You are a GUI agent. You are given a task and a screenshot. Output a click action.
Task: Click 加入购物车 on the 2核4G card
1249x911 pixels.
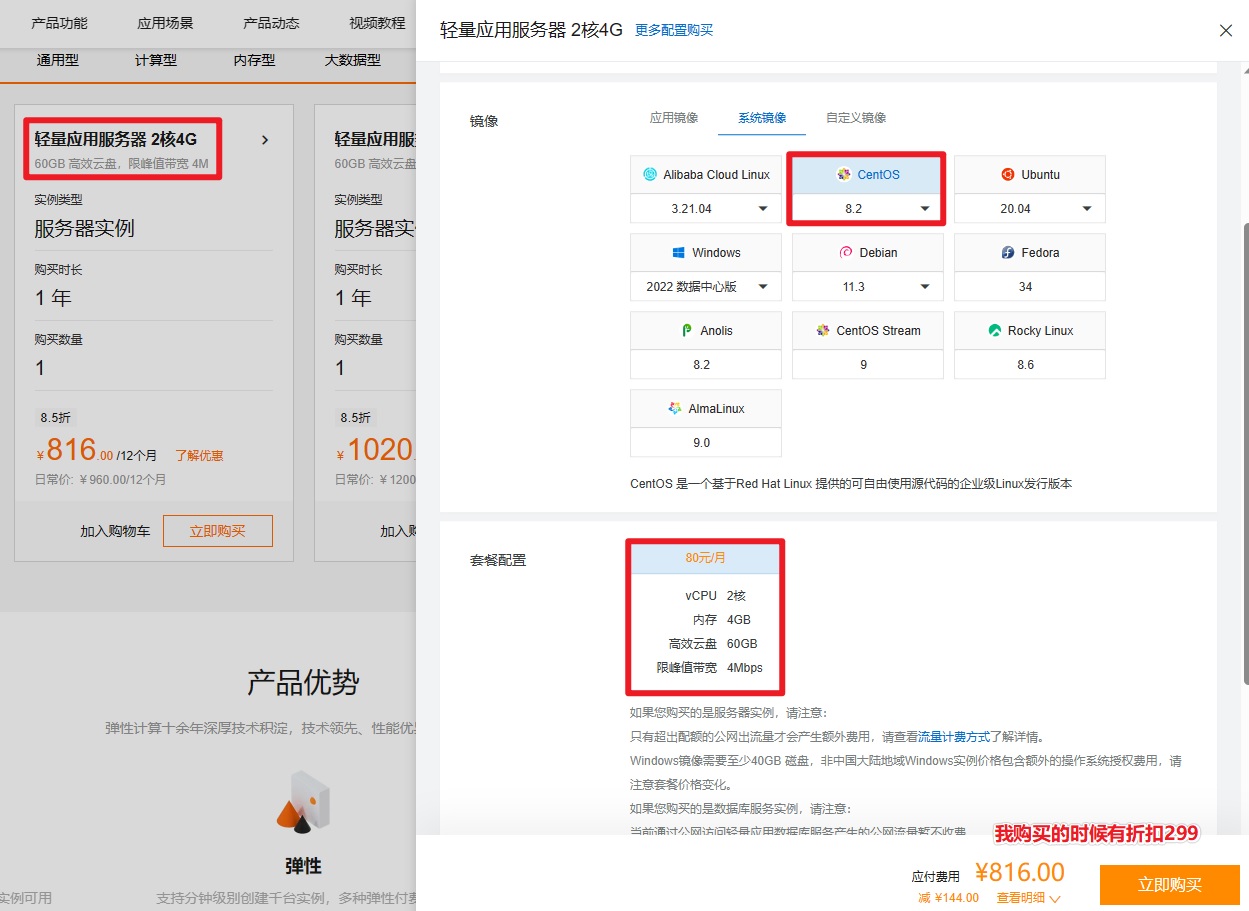(x=115, y=531)
